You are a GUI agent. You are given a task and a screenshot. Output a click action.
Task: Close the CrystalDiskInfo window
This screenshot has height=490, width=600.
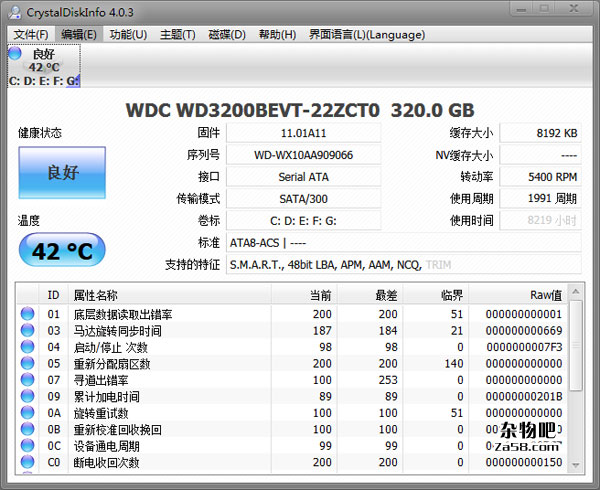574,9
